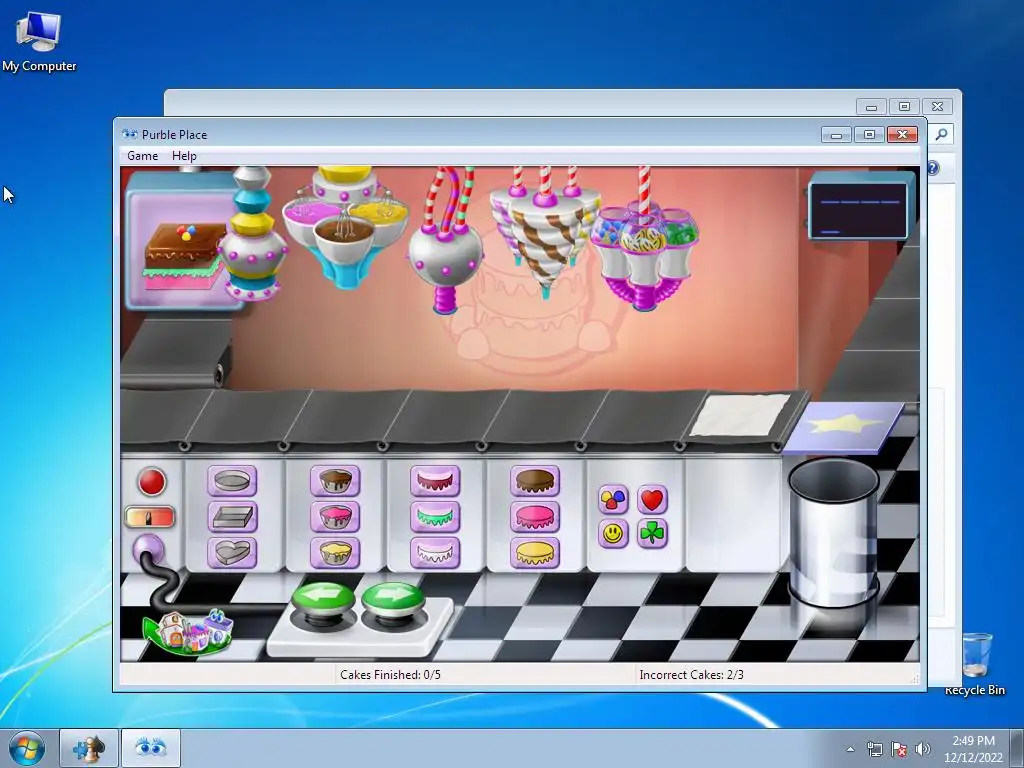Choose the strawberry pink batter flavor
This screenshot has height=768, width=1024.
point(335,517)
